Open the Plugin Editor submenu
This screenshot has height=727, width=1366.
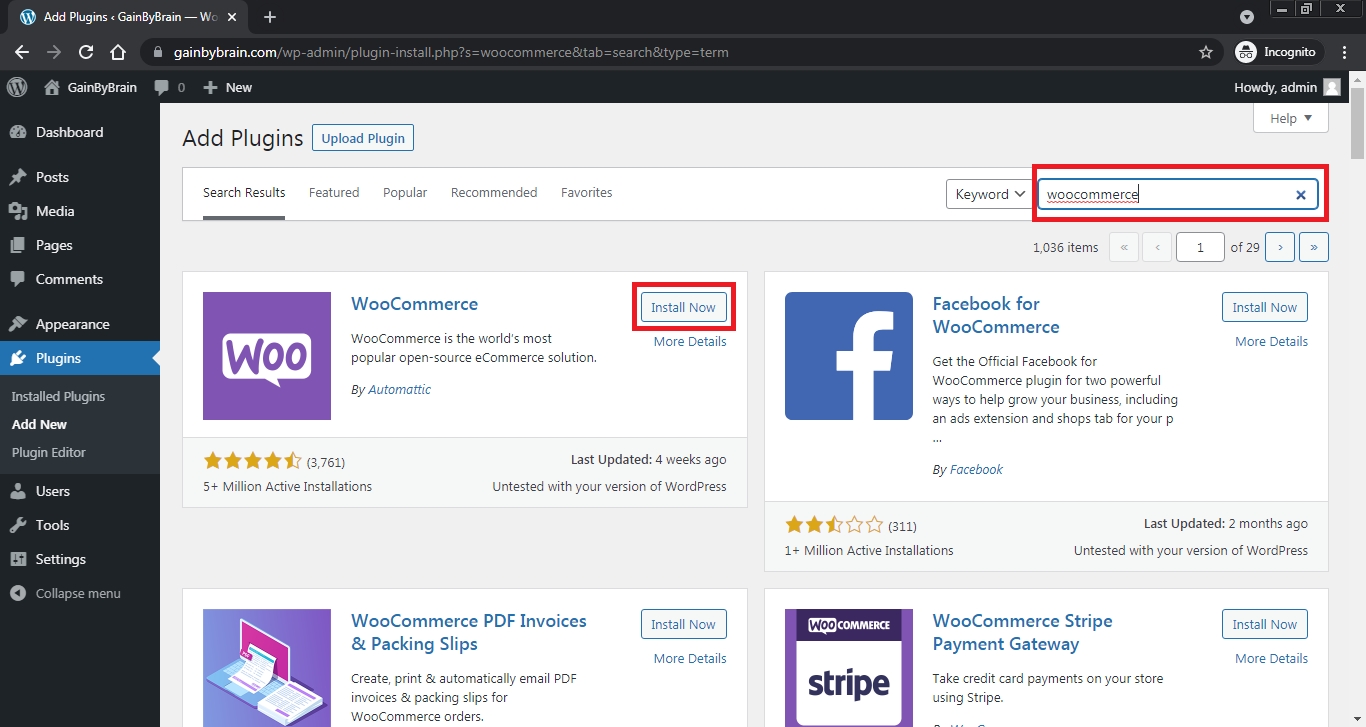(x=49, y=452)
